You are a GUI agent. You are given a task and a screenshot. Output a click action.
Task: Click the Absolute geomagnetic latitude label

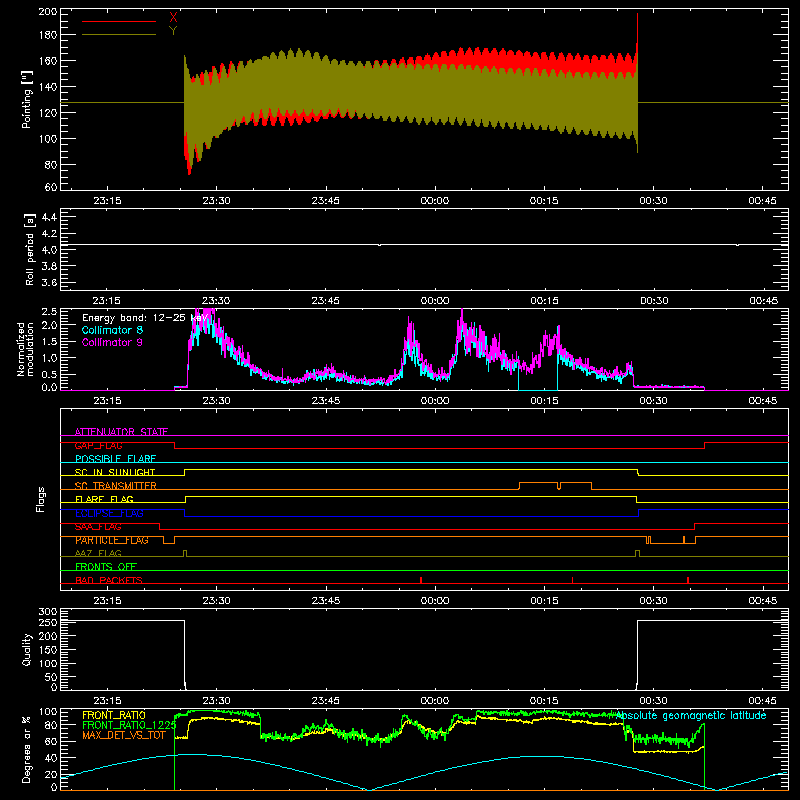click(691, 715)
